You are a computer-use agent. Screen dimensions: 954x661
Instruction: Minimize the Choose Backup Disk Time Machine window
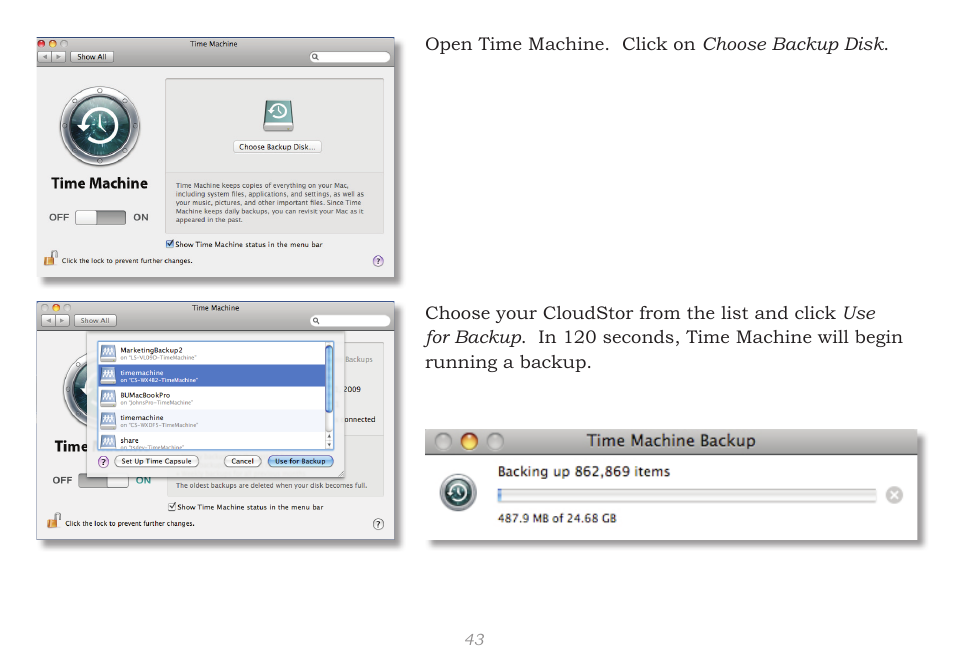point(53,44)
